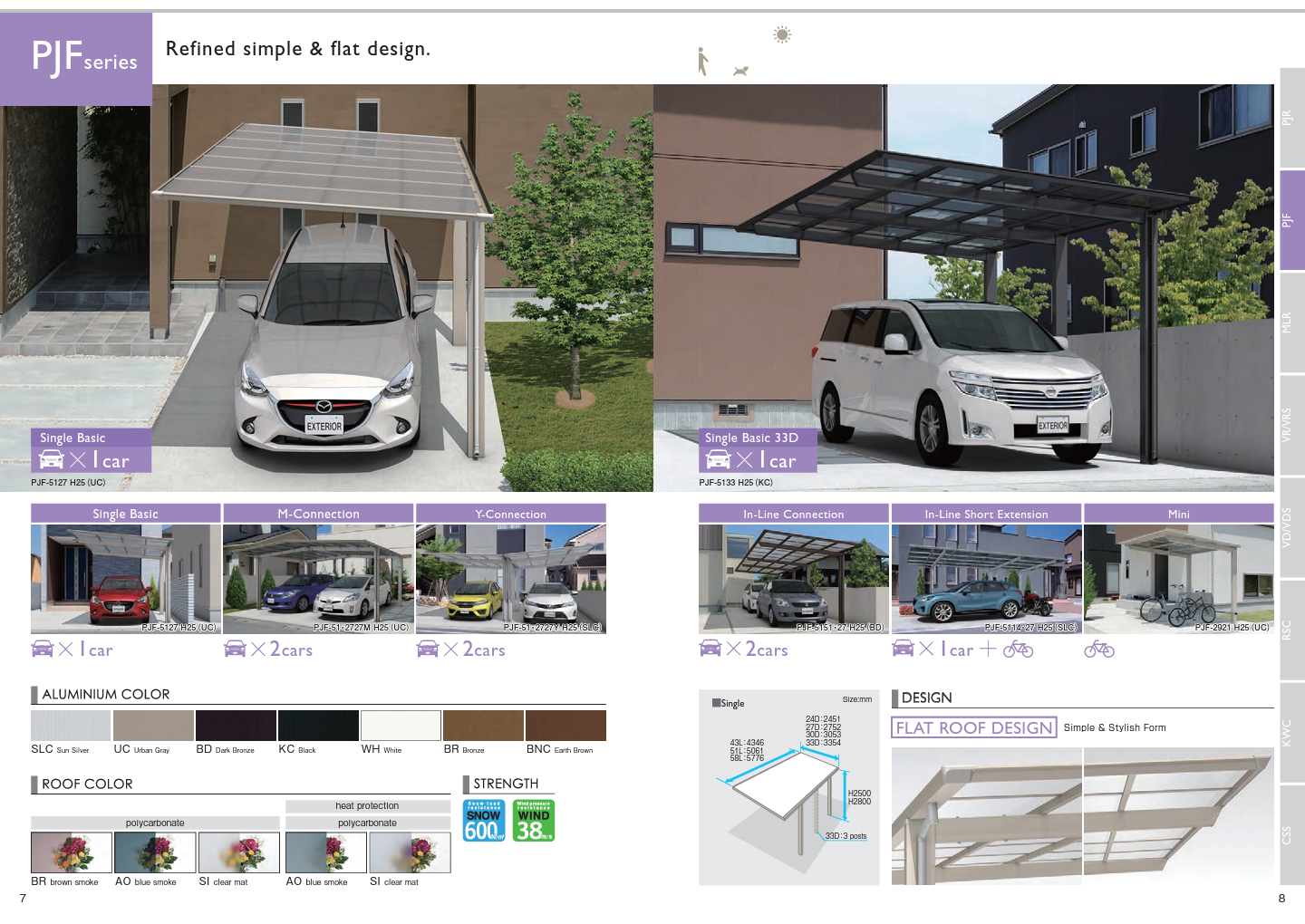Image resolution: width=1305 pixels, height=924 pixels.
Task: Click the FLAT ROOF DESIGN label box
Action: point(974,727)
